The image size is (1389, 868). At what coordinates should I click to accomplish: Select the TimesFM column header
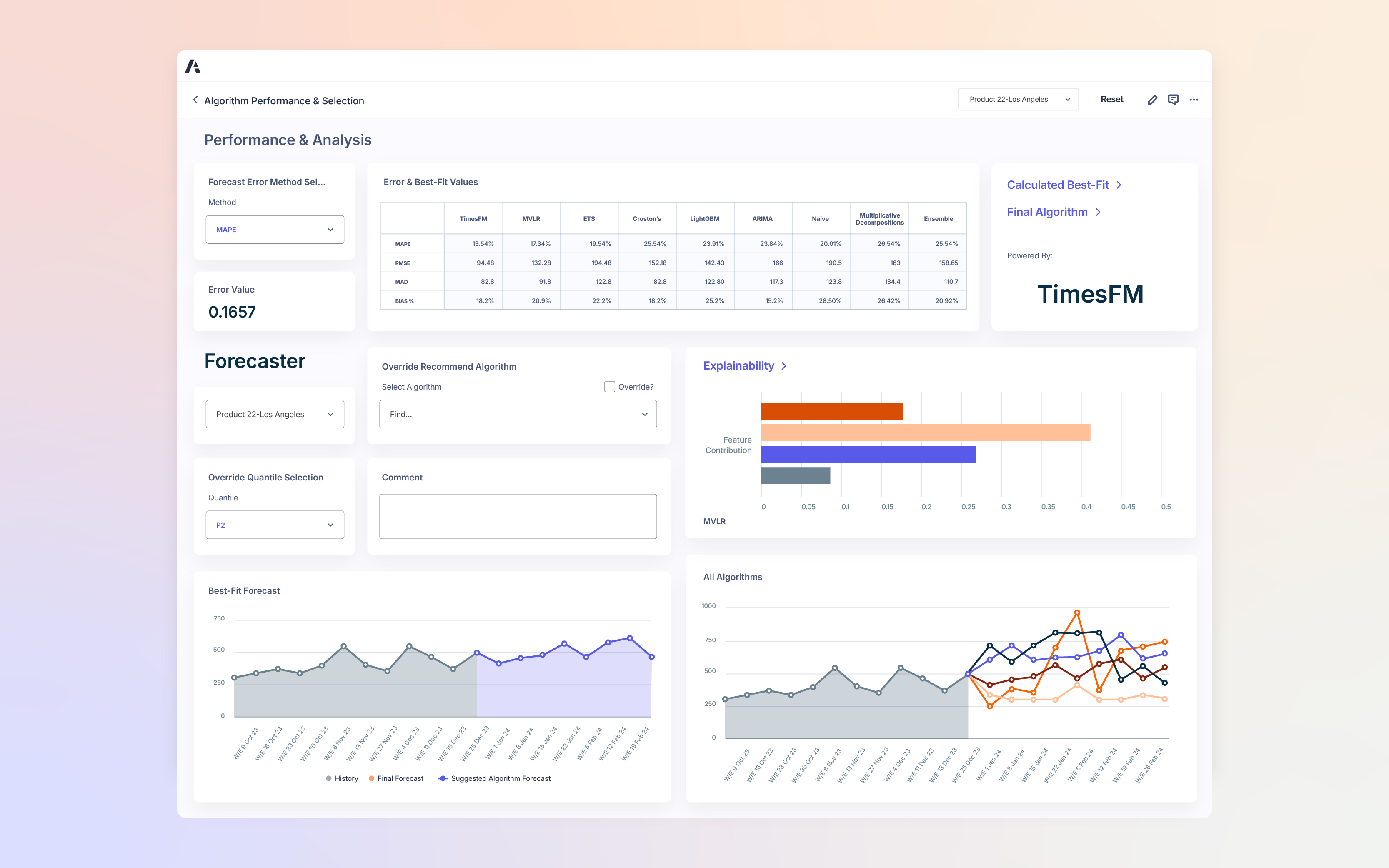point(473,219)
